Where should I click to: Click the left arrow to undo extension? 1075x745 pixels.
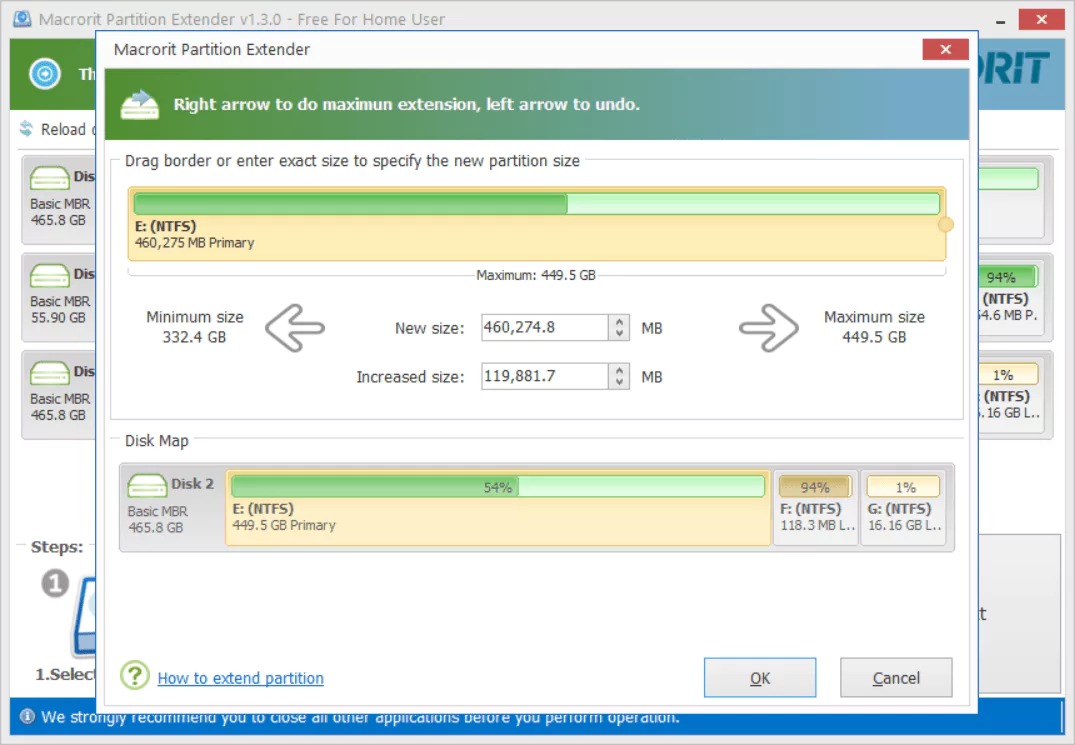pyautogui.click(x=295, y=328)
